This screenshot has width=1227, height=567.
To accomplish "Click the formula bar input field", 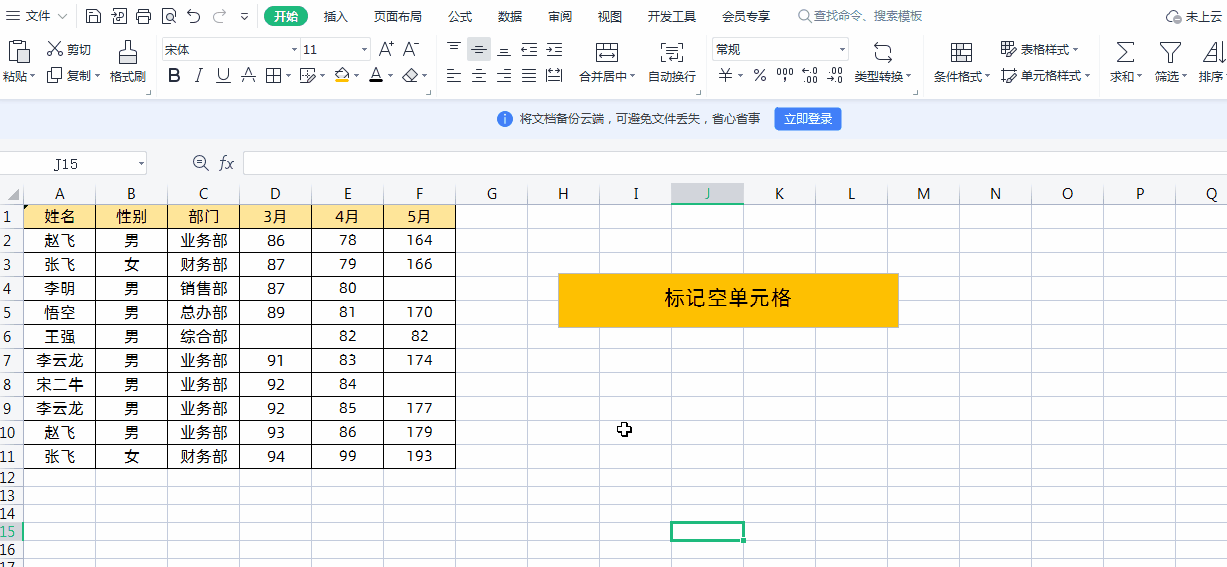I will point(734,163).
